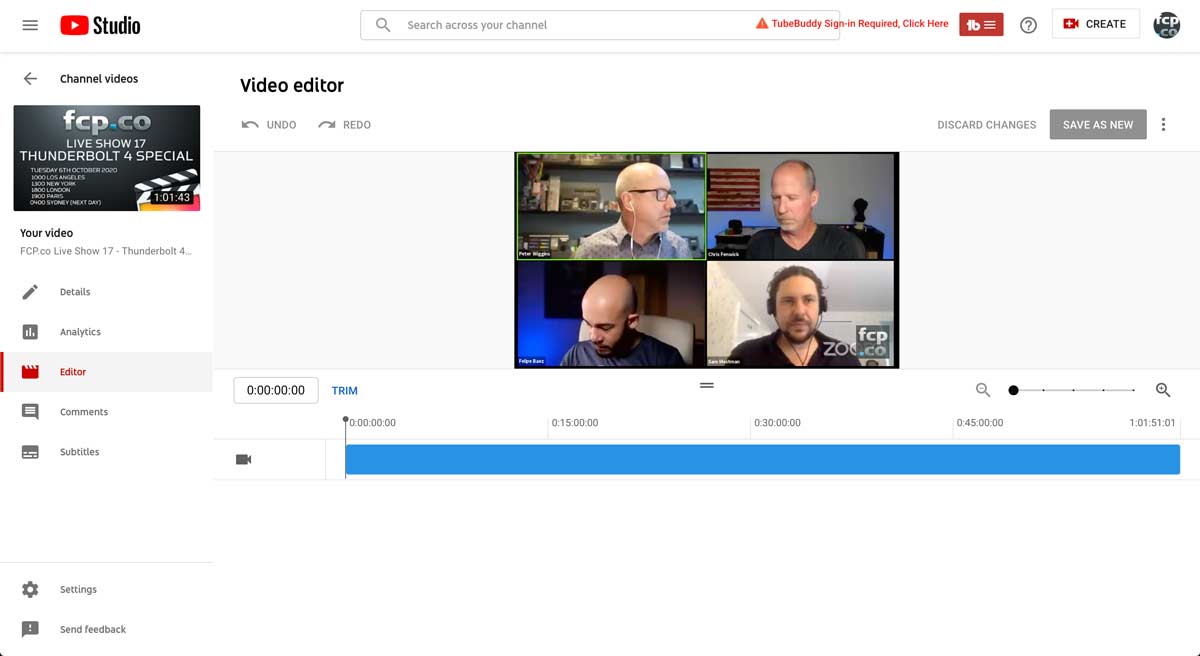The height and width of the screenshot is (656, 1200).
Task: Click the Settings gear icon
Action: 30,590
